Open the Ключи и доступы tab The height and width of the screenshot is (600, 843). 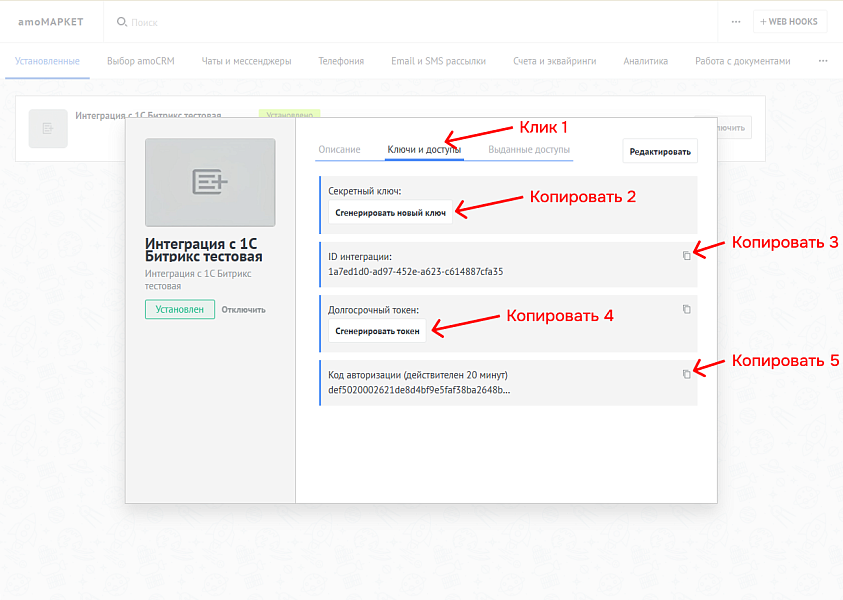pyautogui.click(x=424, y=149)
